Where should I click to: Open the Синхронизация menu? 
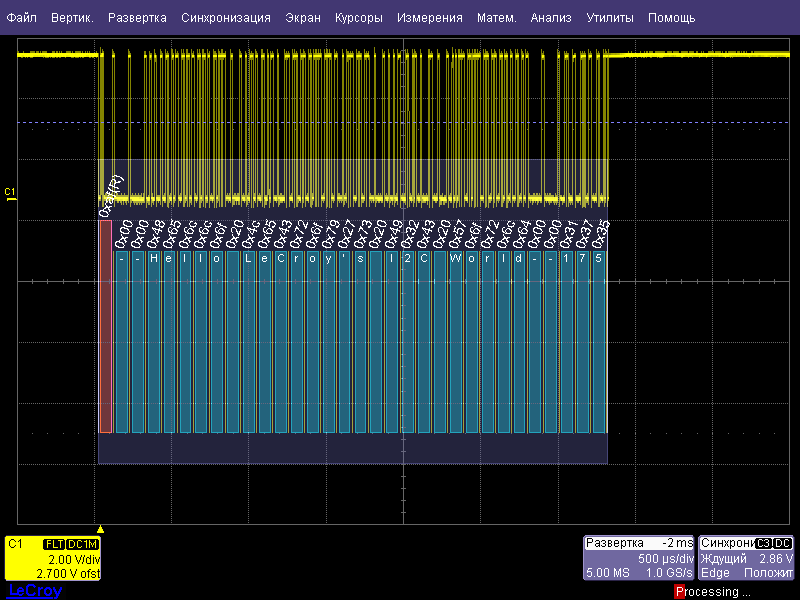[226, 18]
